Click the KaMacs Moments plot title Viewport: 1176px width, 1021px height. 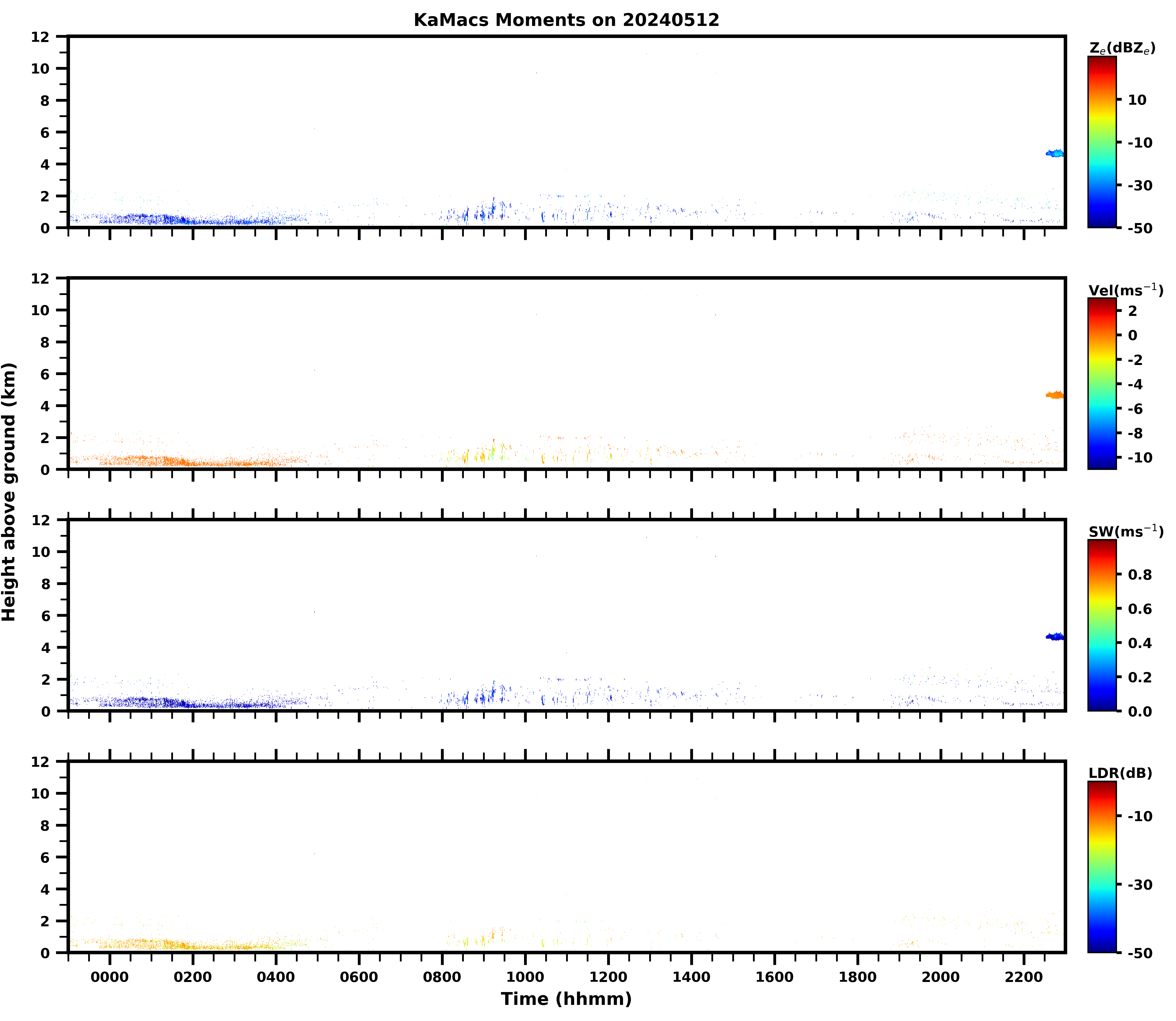point(566,20)
